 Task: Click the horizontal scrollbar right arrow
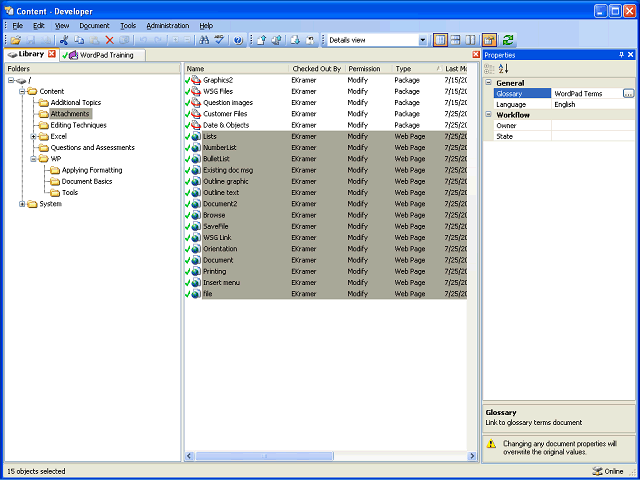click(x=472, y=456)
